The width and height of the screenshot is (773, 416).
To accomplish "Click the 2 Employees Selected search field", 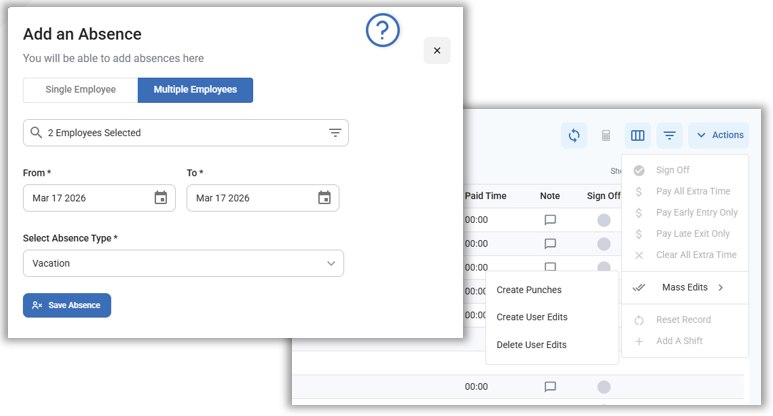I will [175, 133].
